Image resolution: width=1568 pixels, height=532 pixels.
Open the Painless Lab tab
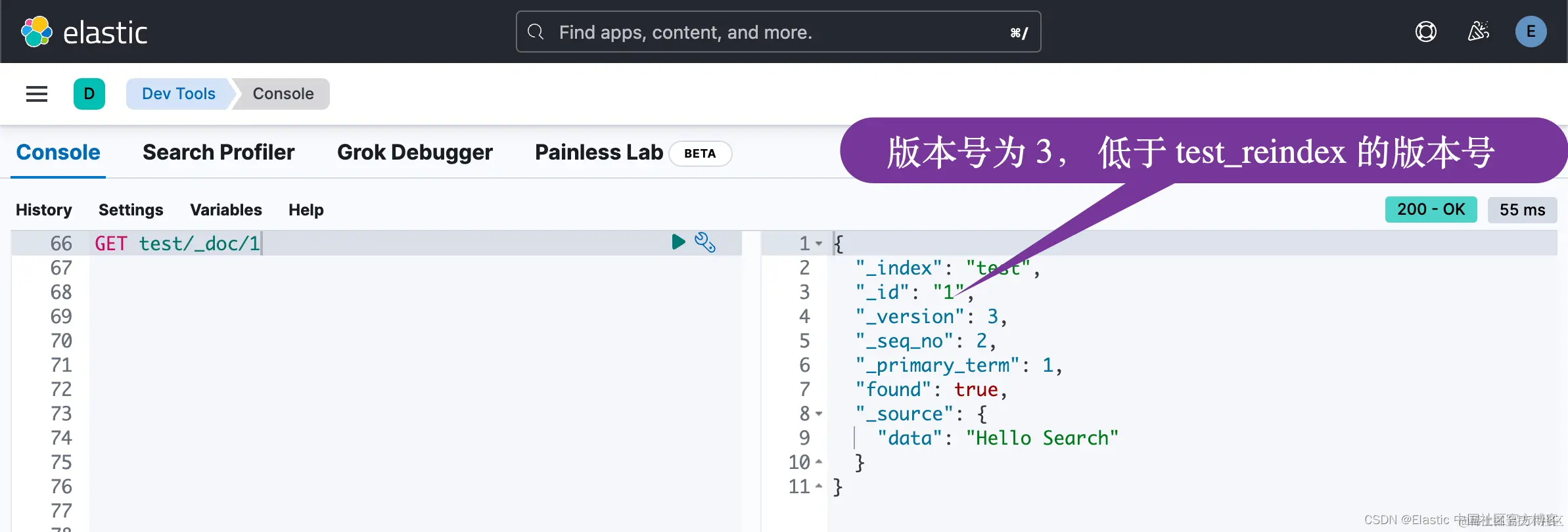[599, 152]
